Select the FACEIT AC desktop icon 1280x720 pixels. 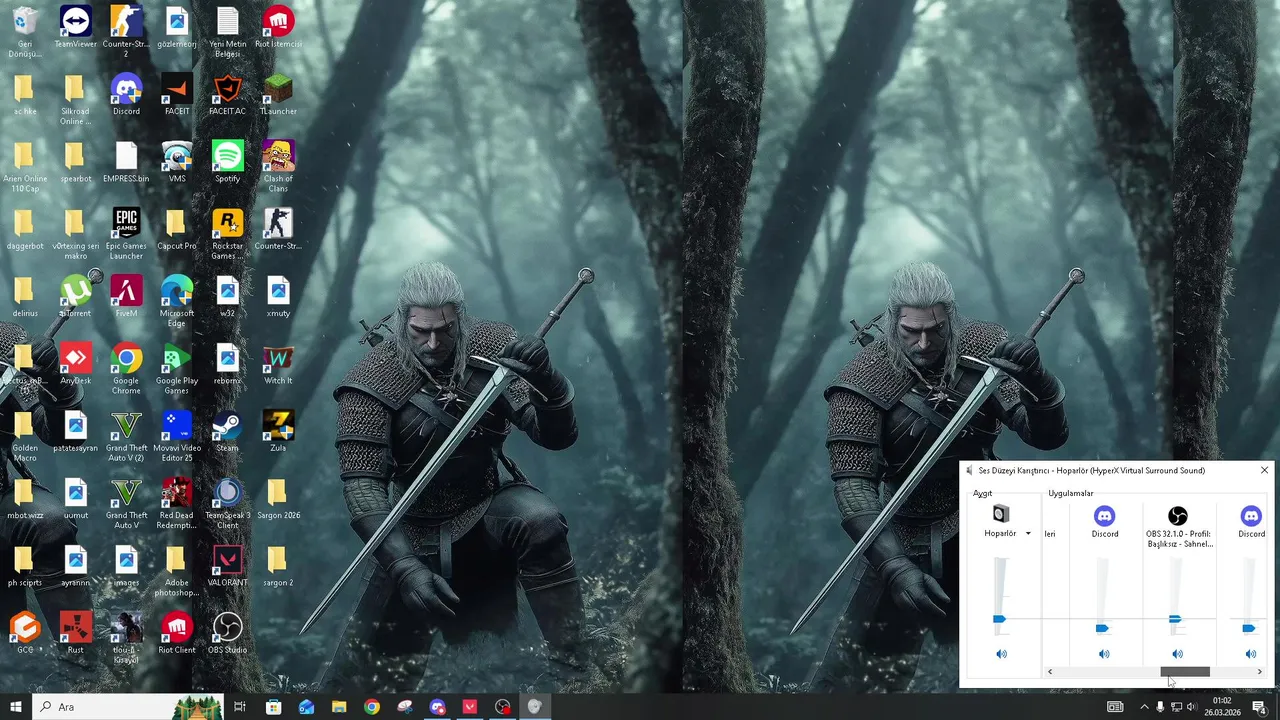click(227, 95)
